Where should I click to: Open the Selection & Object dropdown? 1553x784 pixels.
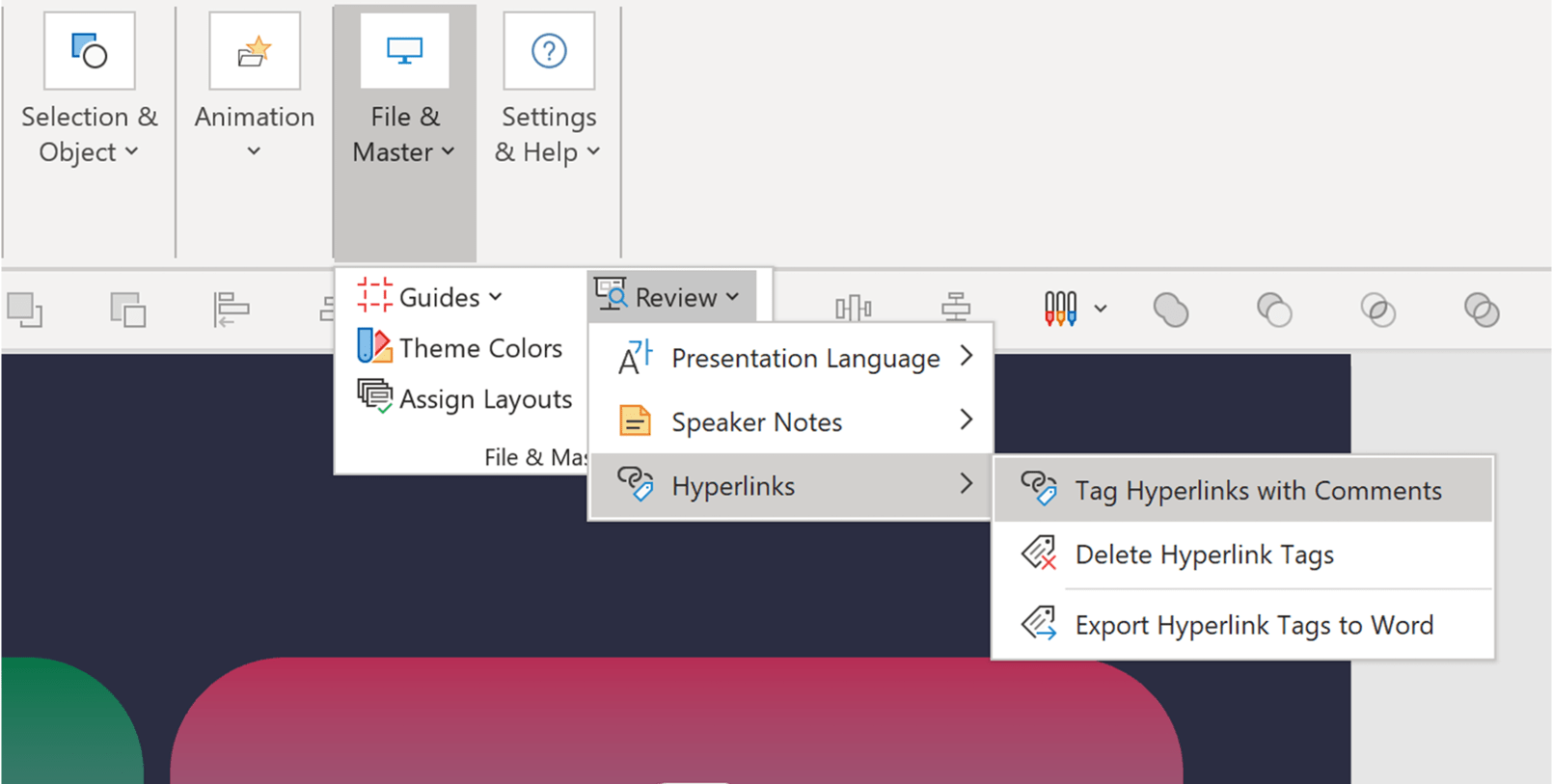click(89, 134)
